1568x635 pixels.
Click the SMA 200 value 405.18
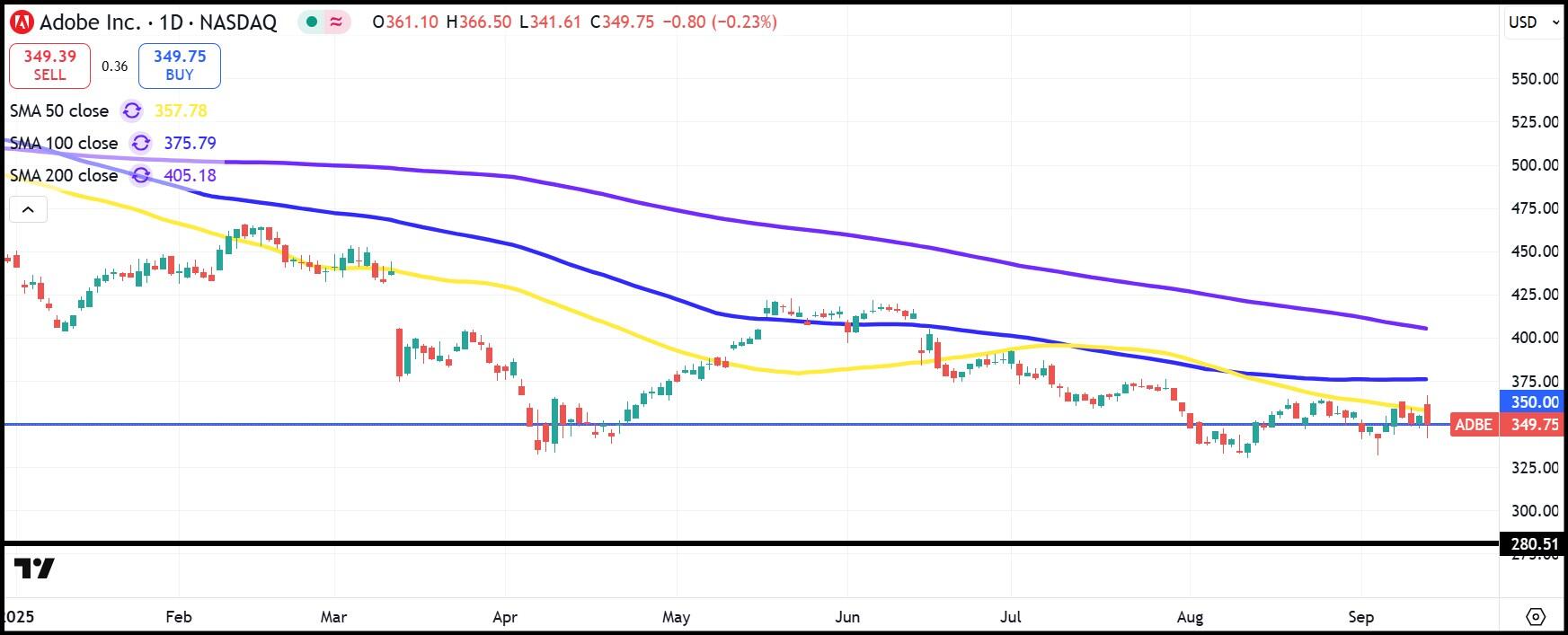pos(190,175)
